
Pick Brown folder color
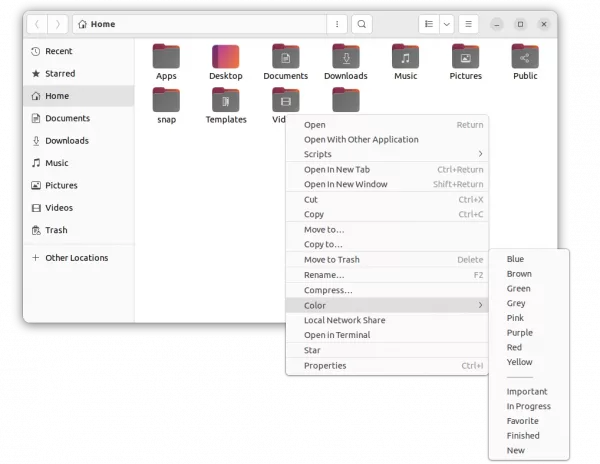[529, 274]
